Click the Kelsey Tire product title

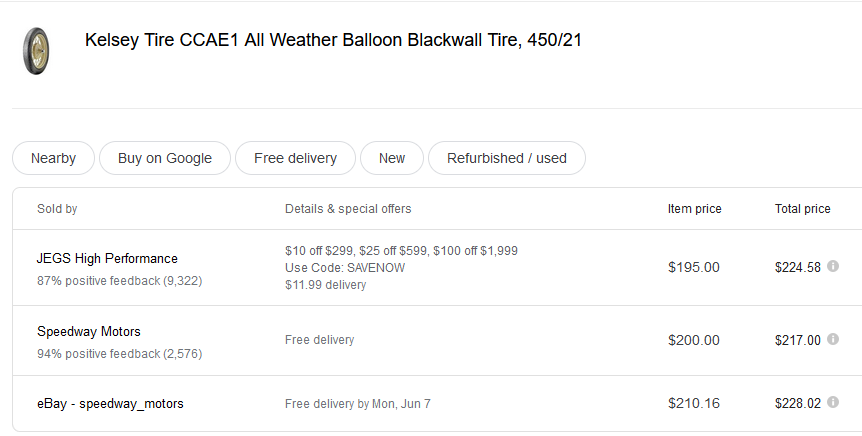click(x=333, y=41)
